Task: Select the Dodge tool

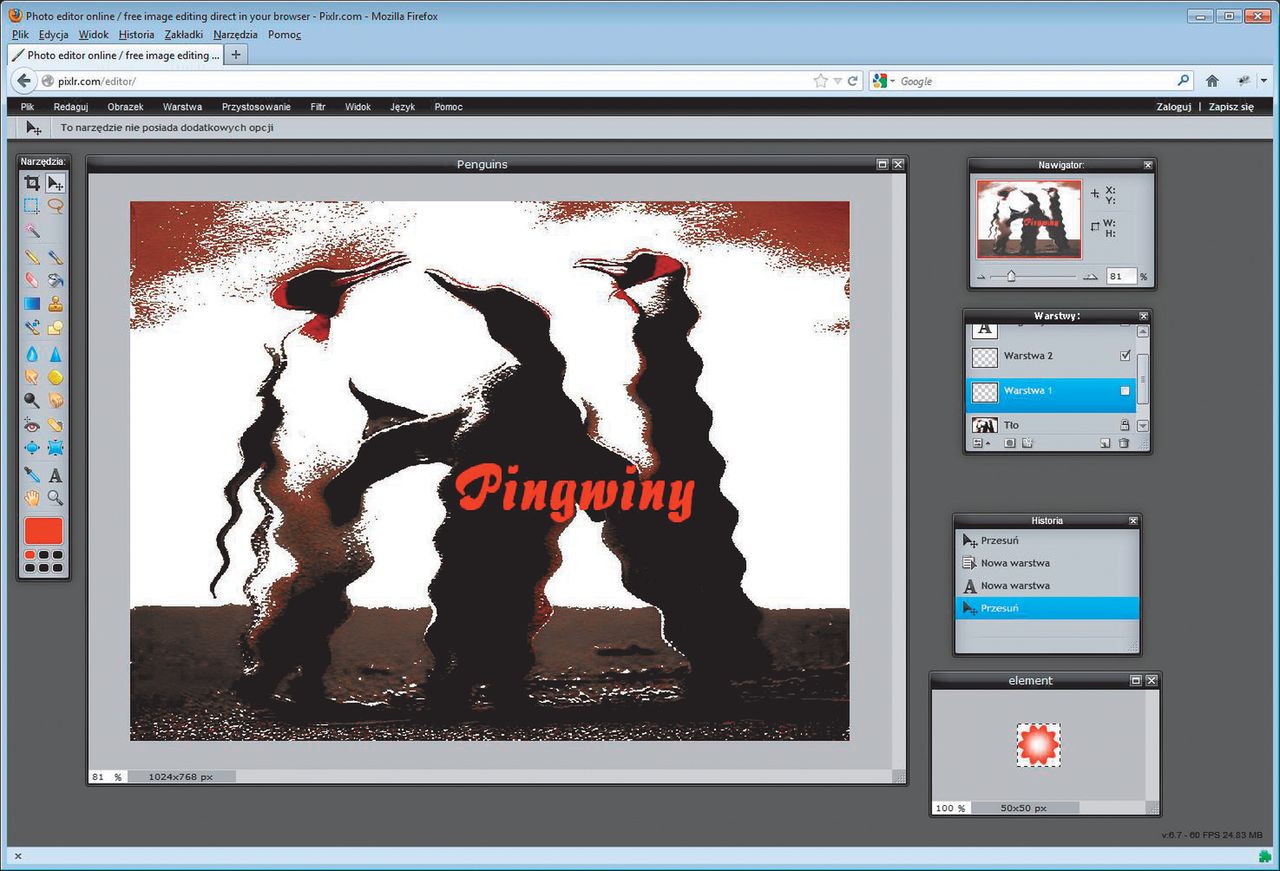Action: (x=32, y=400)
